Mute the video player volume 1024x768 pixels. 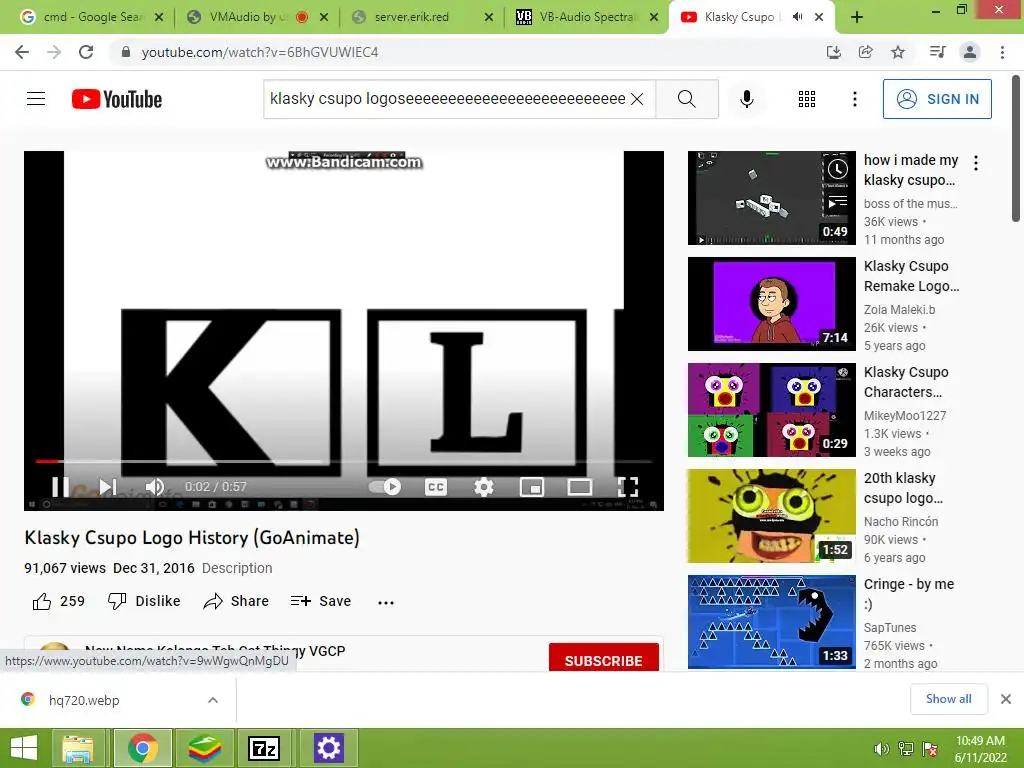point(155,487)
